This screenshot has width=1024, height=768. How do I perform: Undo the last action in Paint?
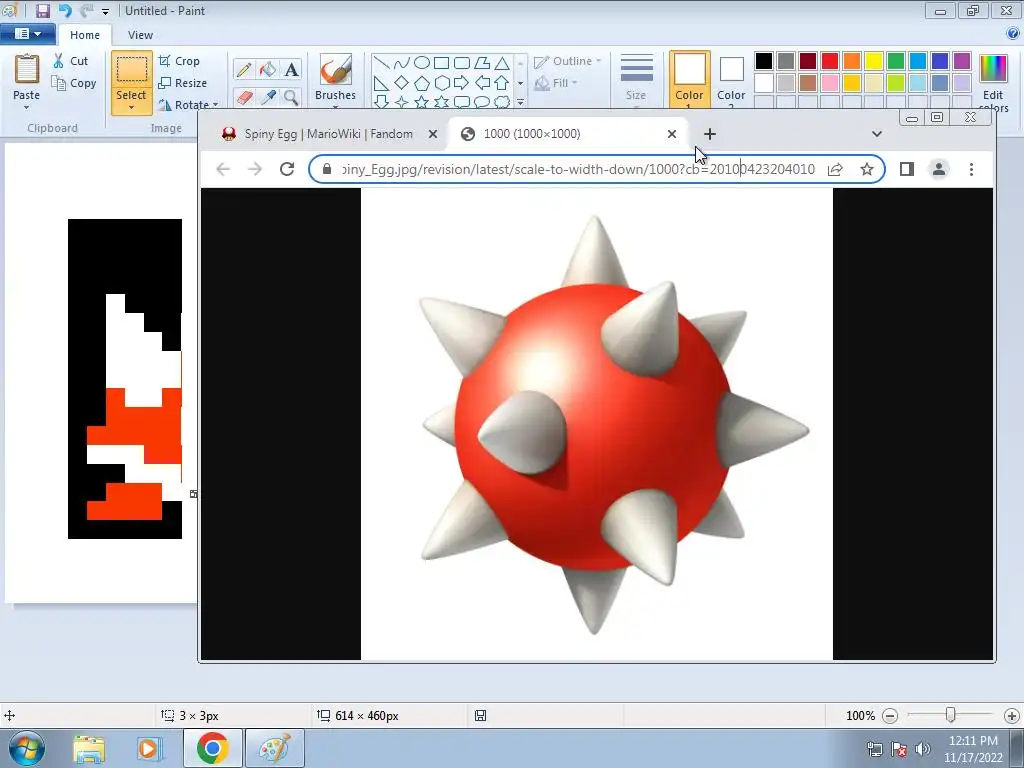[65, 10]
